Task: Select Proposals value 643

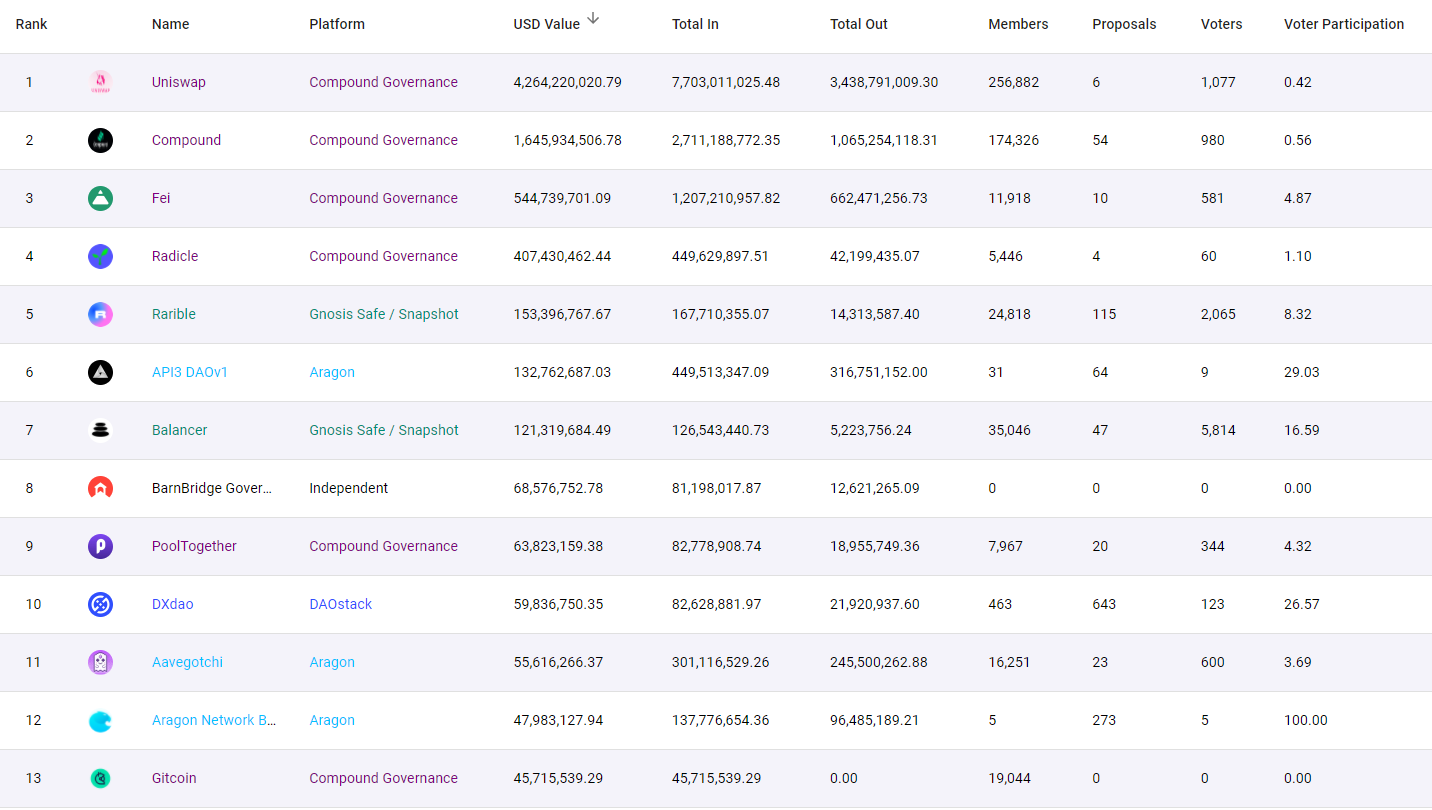Action: pos(1104,604)
